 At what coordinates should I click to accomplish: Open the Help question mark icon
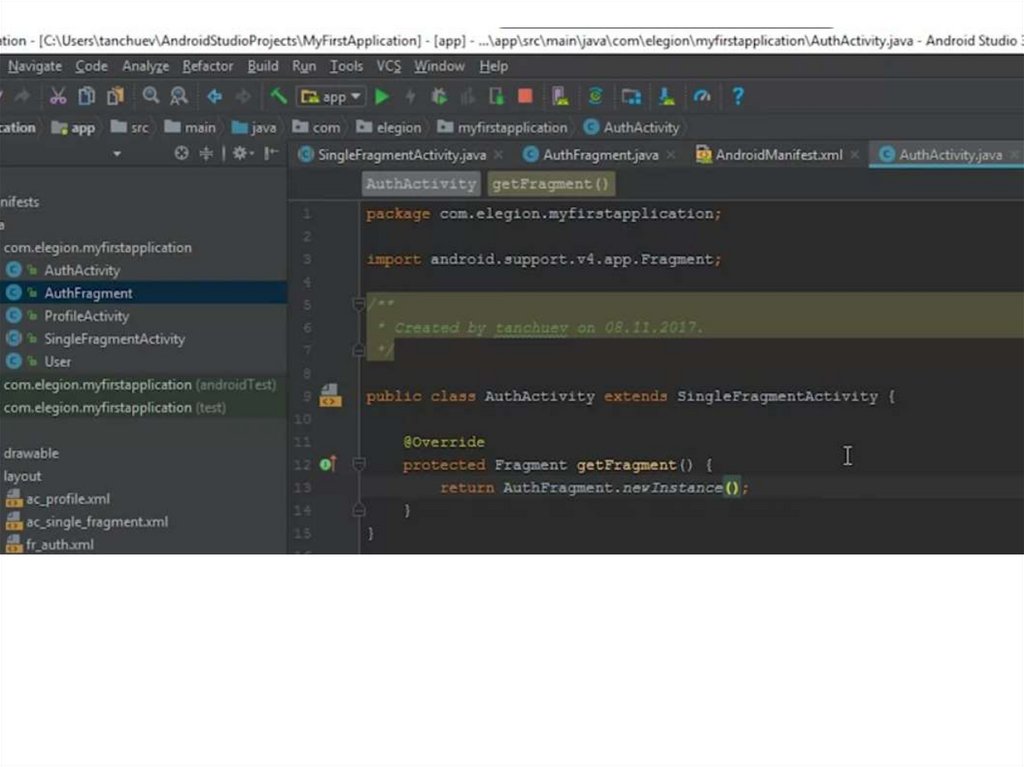[738, 97]
